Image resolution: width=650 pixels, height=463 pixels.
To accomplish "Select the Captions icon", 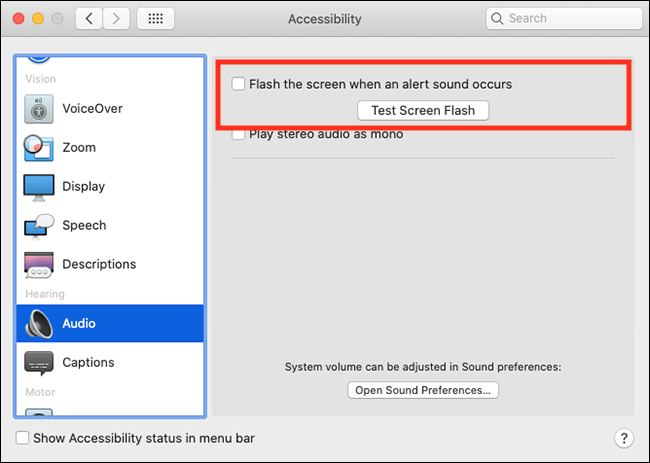I will (x=39, y=363).
